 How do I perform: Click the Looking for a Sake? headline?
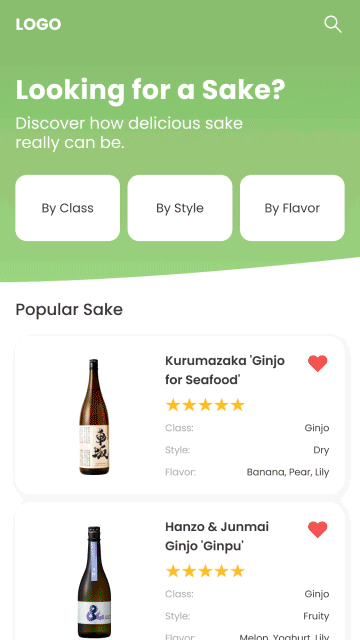[151, 90]
